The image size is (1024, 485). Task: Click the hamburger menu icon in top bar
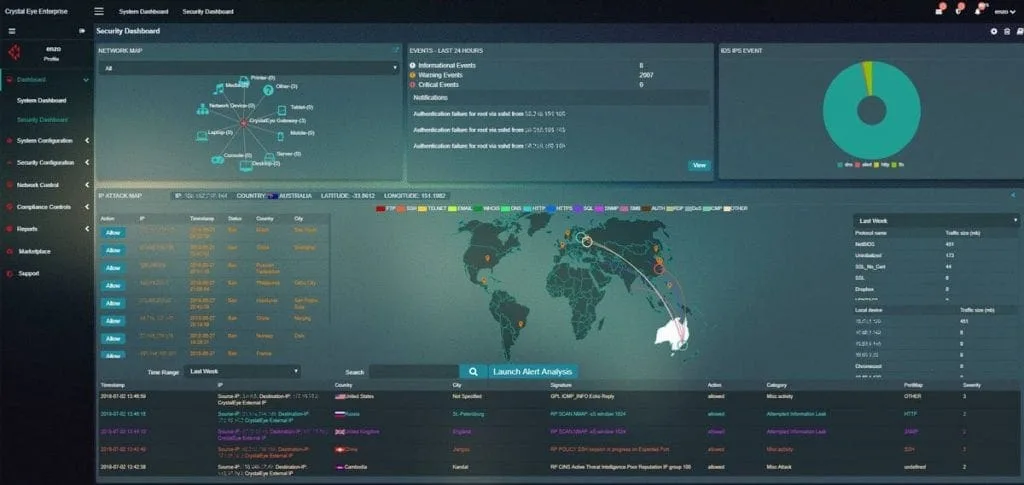tap(98, 11)
